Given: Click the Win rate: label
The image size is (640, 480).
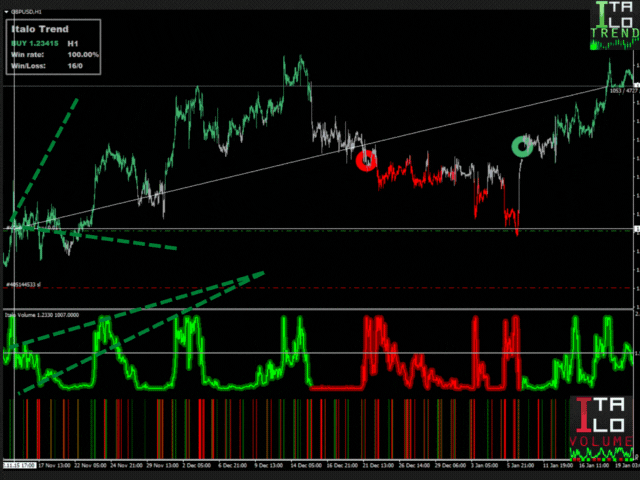Looking at the screenshot, I should coord(27,55).
